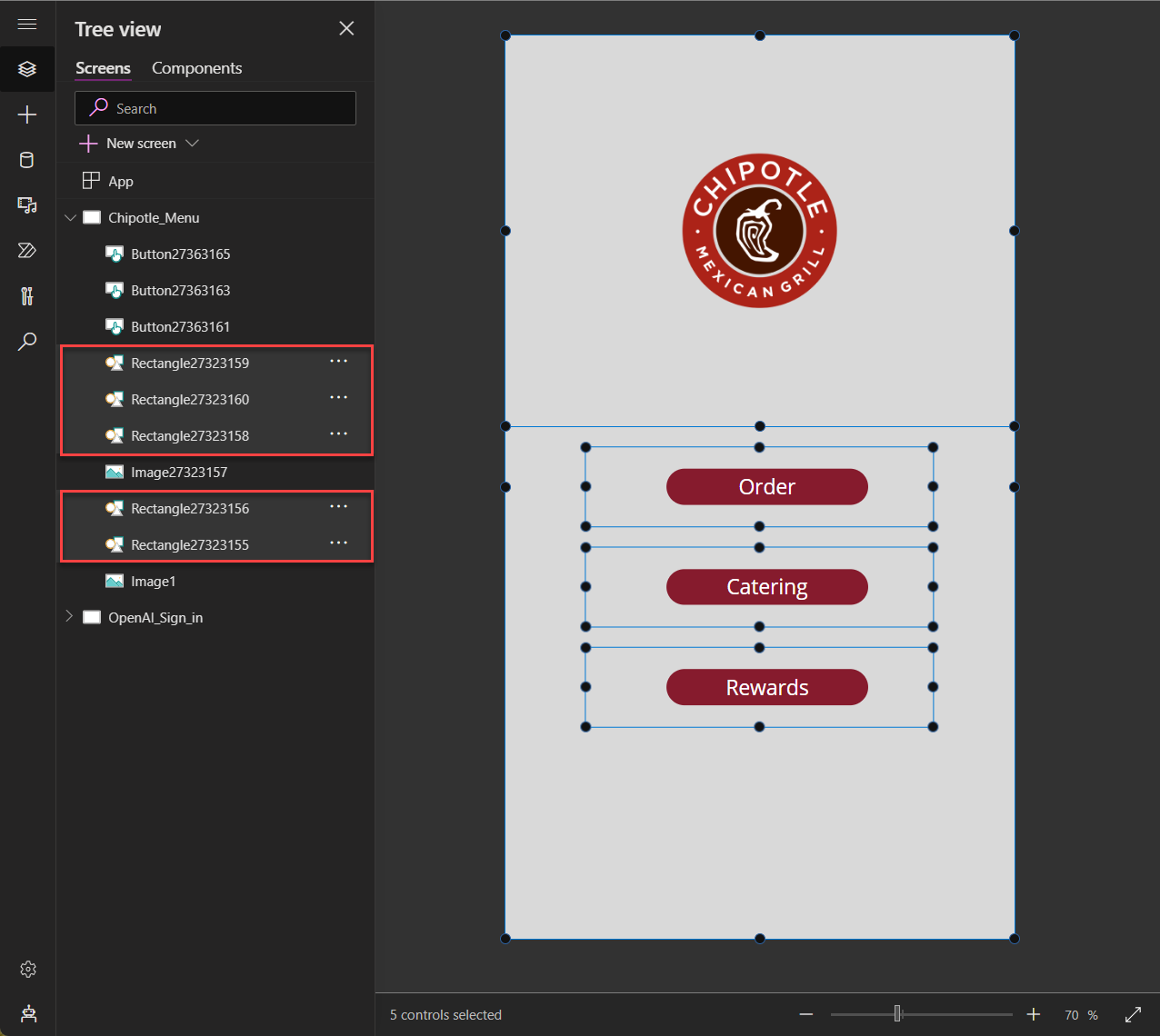Open the Tree view panel icon
Image resolution: width=1160 pixels, height=1036 pixels.
click(x=27, y=68)
